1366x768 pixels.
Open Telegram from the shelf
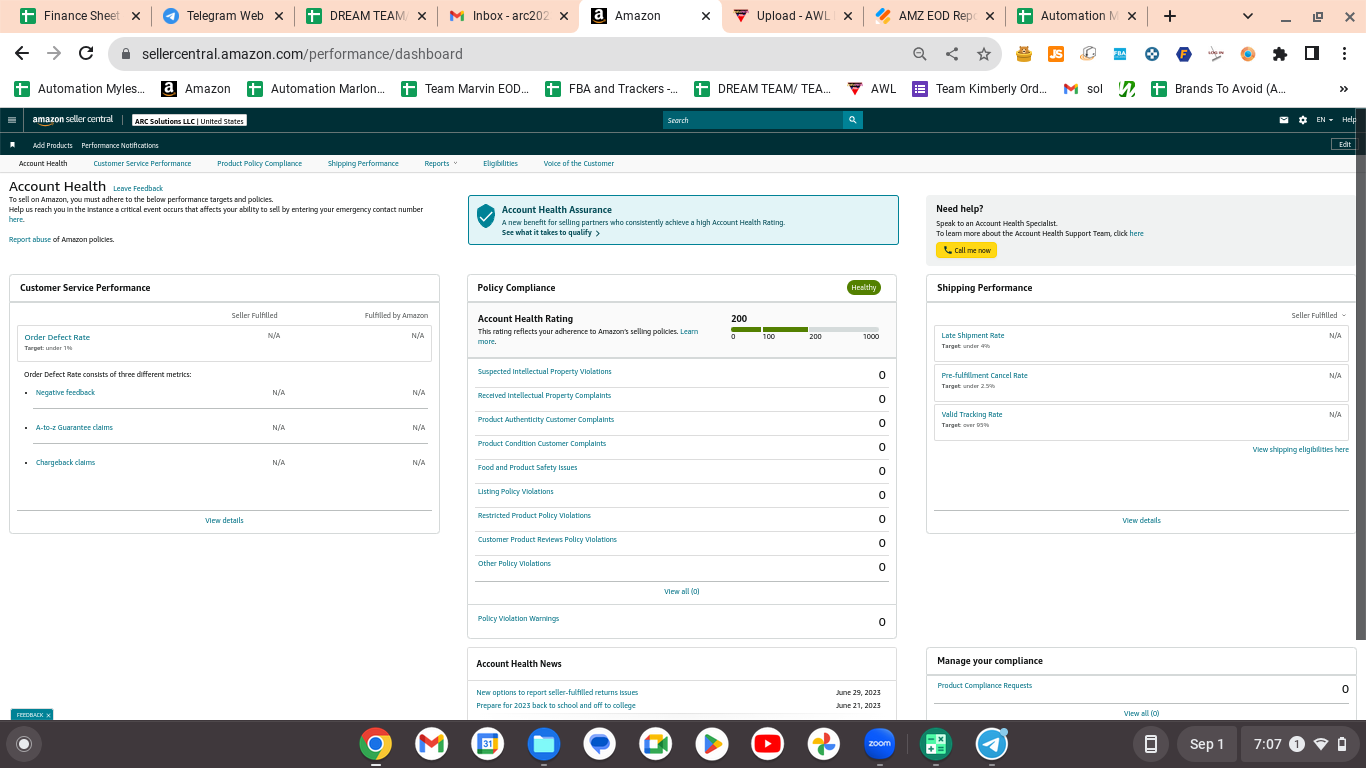click(992, 744)
